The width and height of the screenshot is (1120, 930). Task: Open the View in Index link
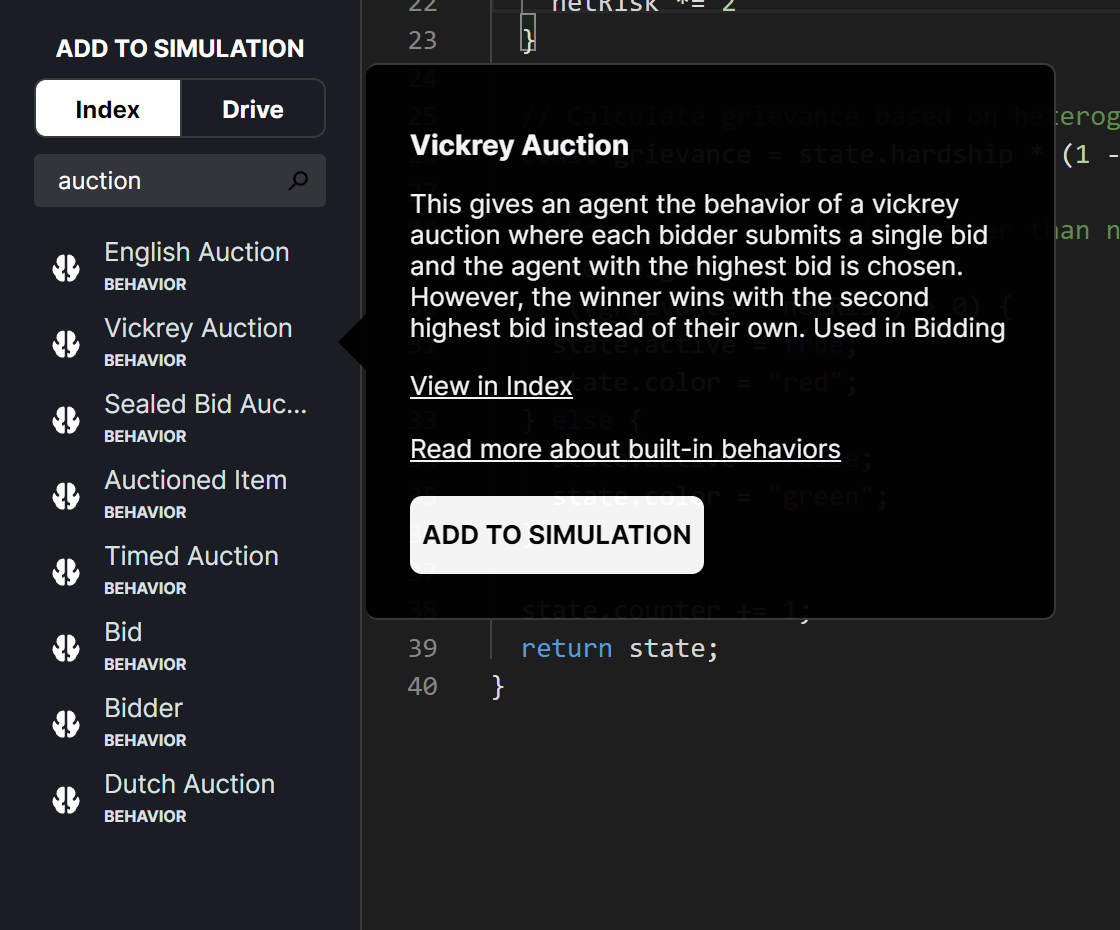pos(491,386)
